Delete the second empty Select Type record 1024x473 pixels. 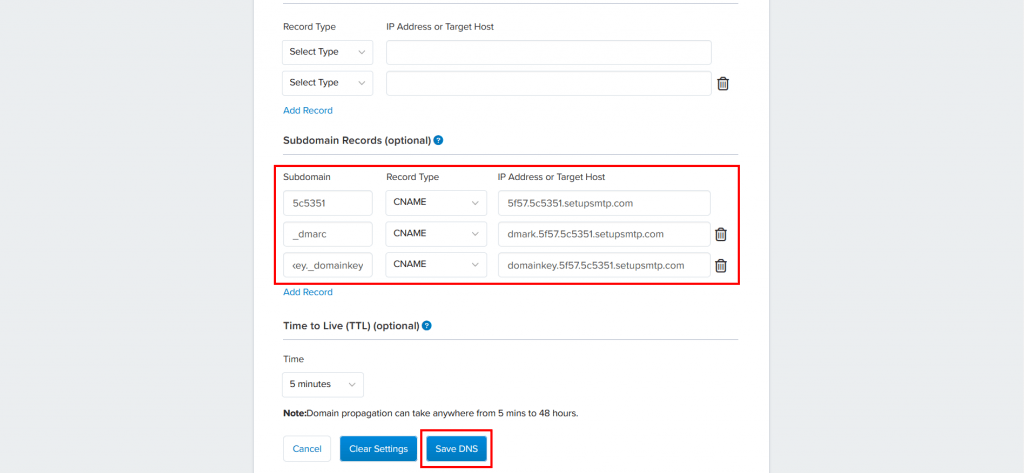[723, 84]
